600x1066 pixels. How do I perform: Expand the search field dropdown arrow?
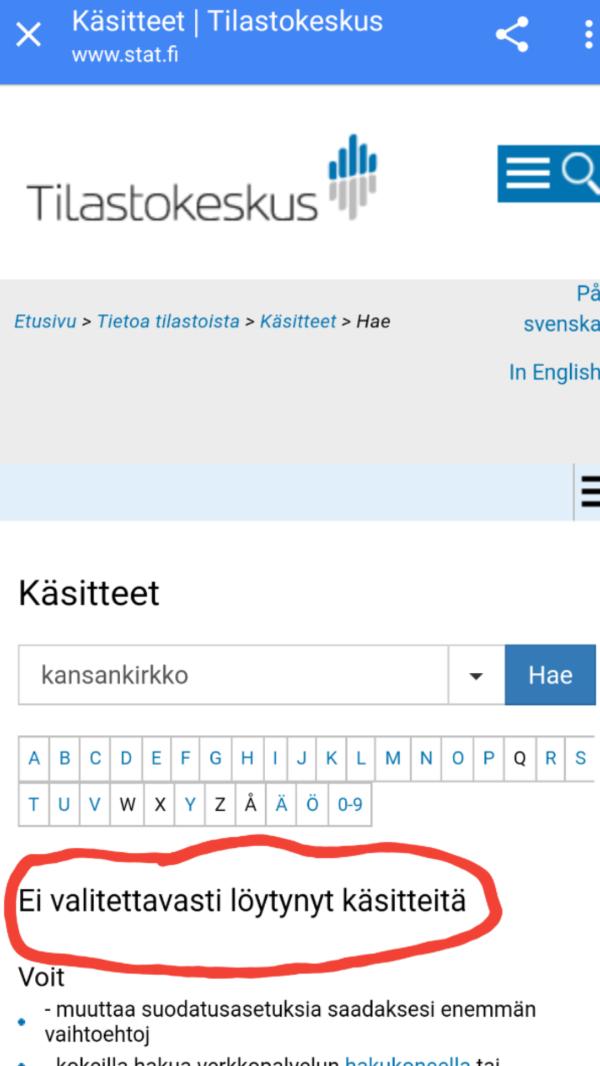[476, 675]
